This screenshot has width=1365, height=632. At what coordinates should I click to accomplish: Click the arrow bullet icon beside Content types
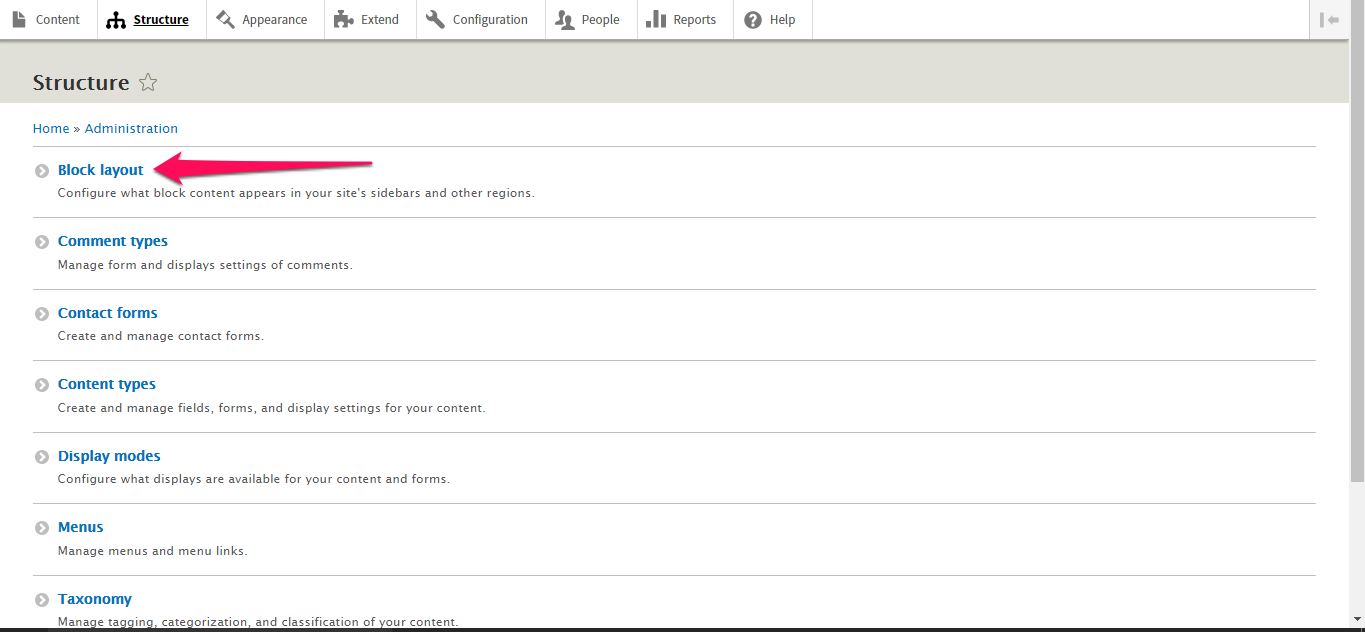[42, 385]
